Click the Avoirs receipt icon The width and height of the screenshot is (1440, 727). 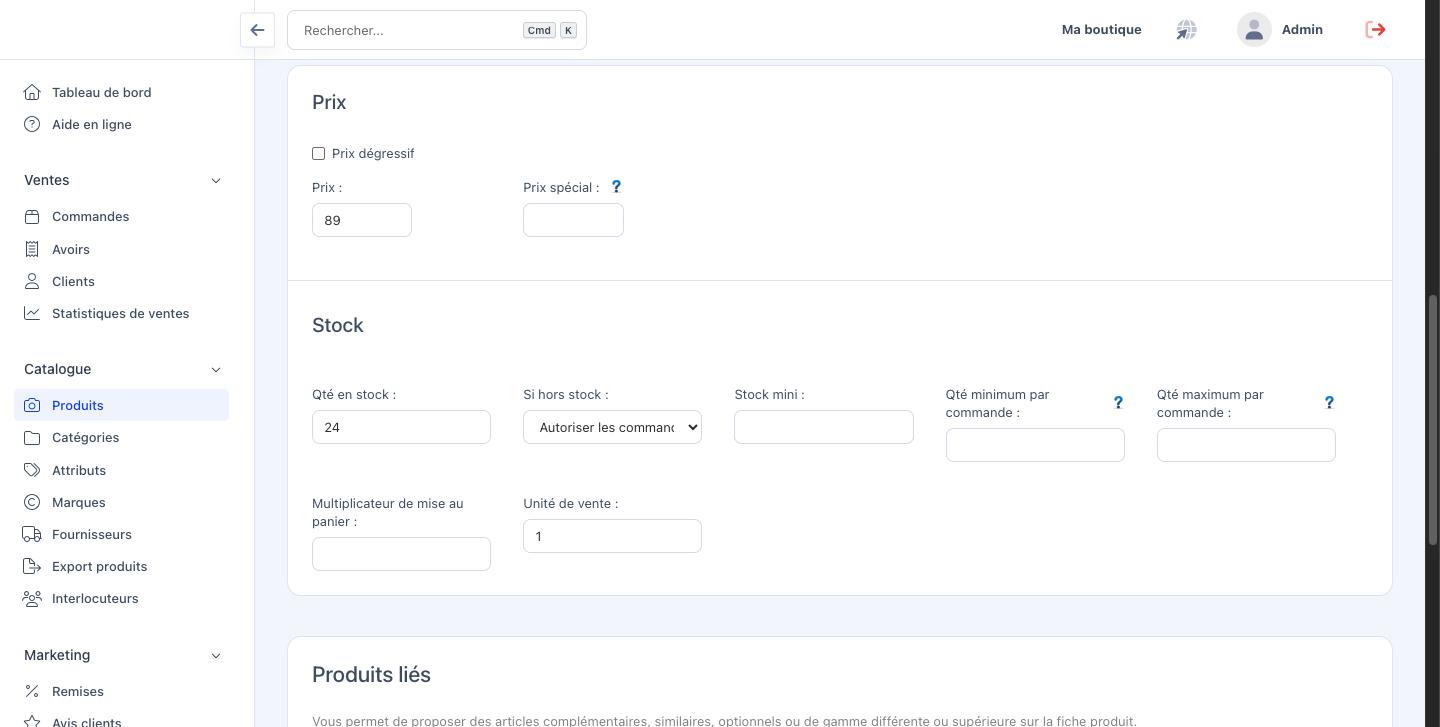pos(32,249)
